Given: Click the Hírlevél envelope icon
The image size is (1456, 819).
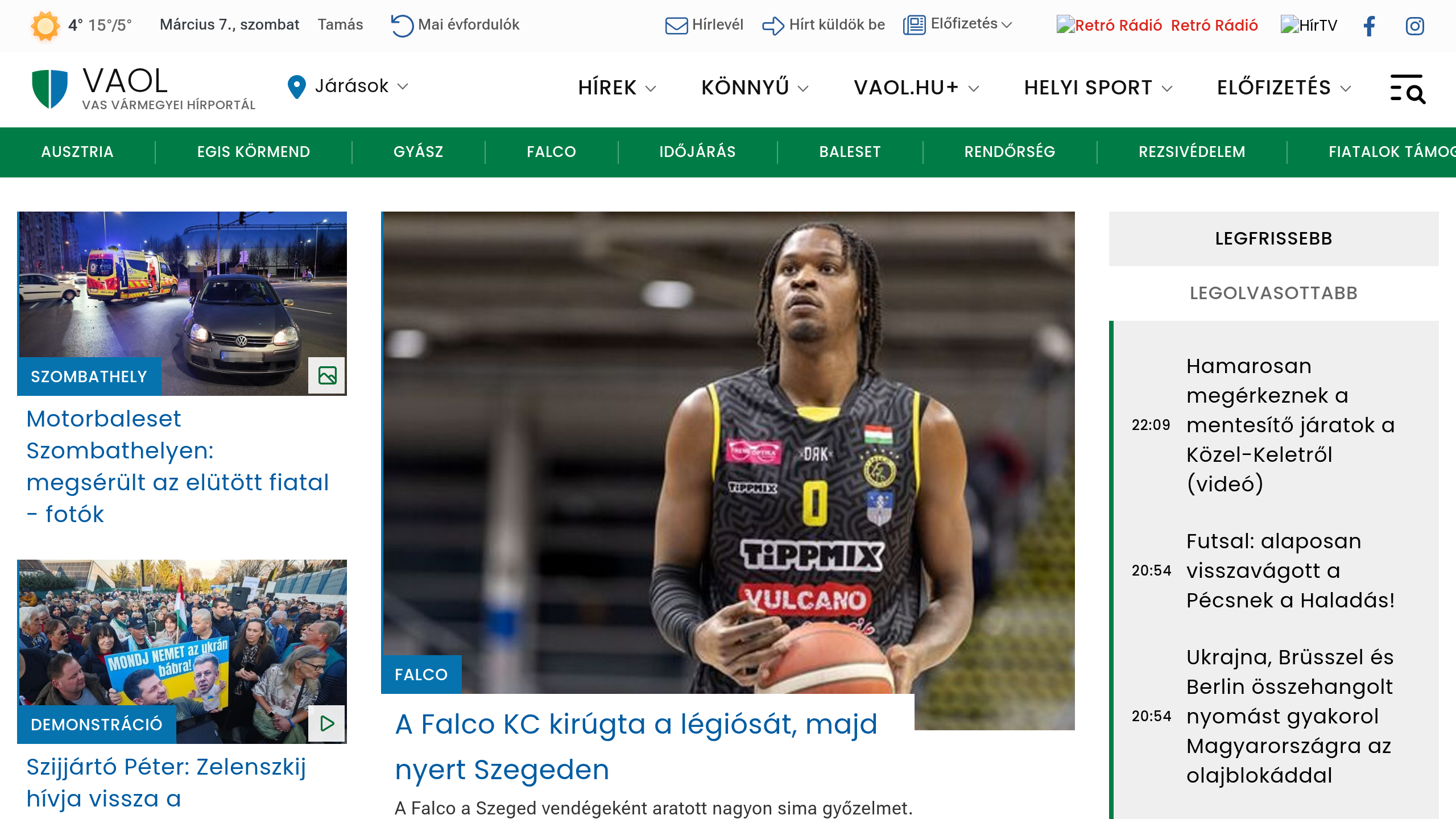Looking at the screenshot, I should point(676,26).
